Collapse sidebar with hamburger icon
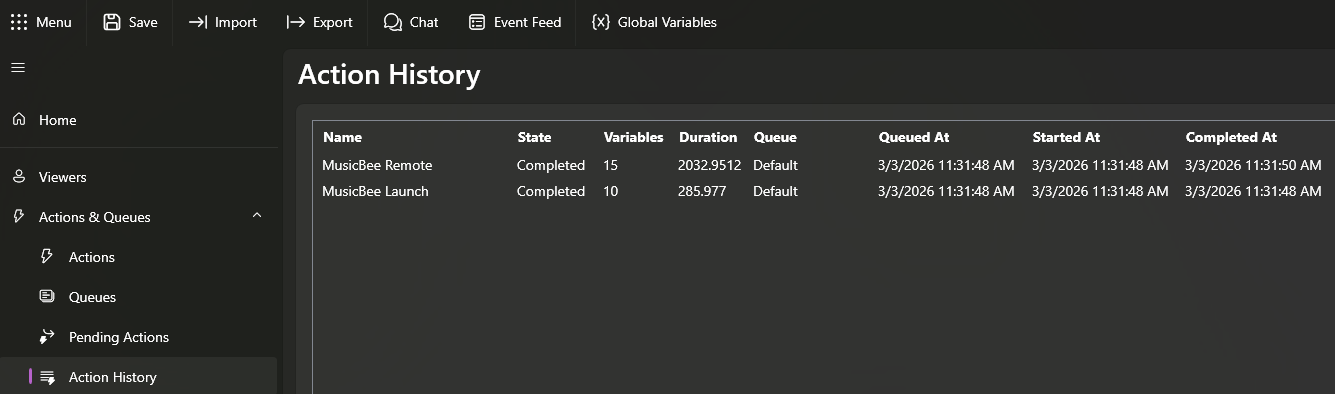This screenshot has width=1335, height=394. 18,68
